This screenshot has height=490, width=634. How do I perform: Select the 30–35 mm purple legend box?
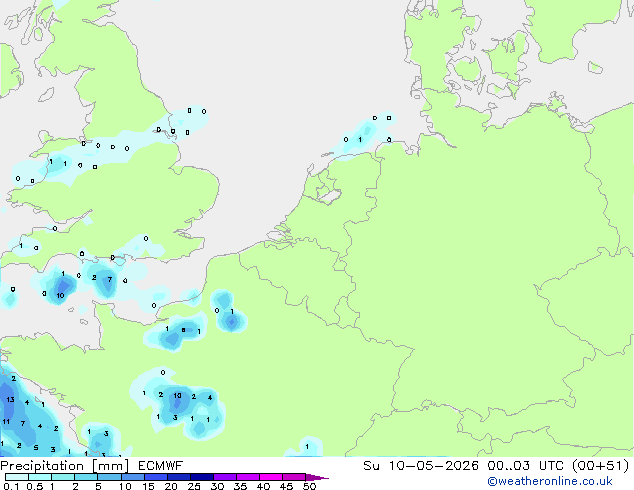[x=225, y=477]
